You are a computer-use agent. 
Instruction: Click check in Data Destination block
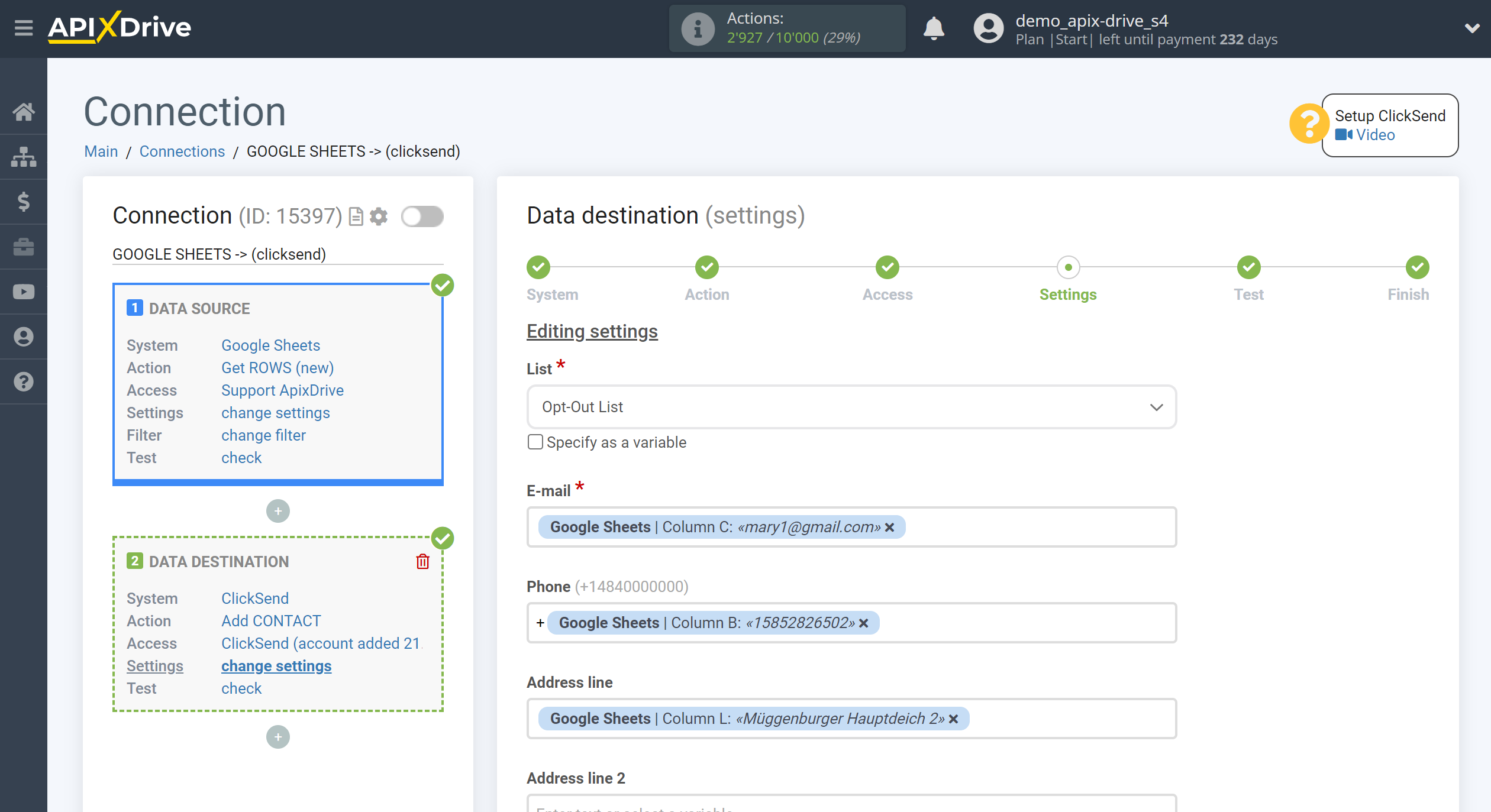241,688
